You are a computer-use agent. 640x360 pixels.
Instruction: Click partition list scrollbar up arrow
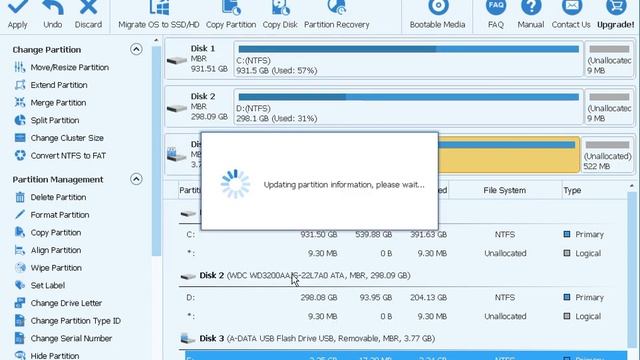pos(631,185)
